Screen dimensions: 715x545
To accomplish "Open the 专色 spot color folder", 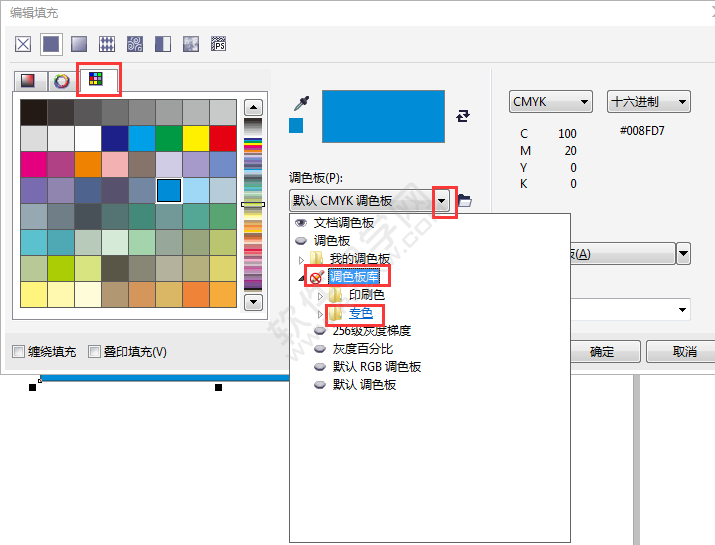I will (361, 313).
